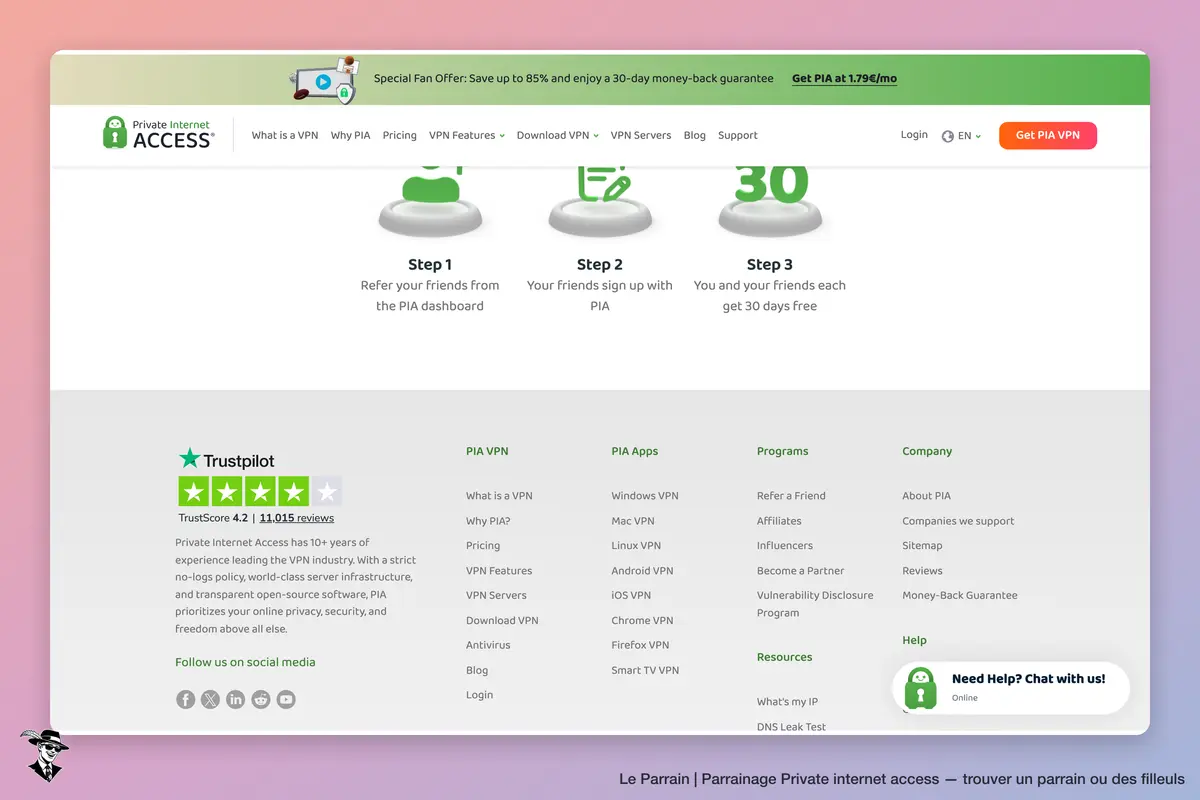Image resolution: width=1200 pixels, height=800 pixels.
Task: Expand the Download VPN dropdown menu
Action: point(557,135)
